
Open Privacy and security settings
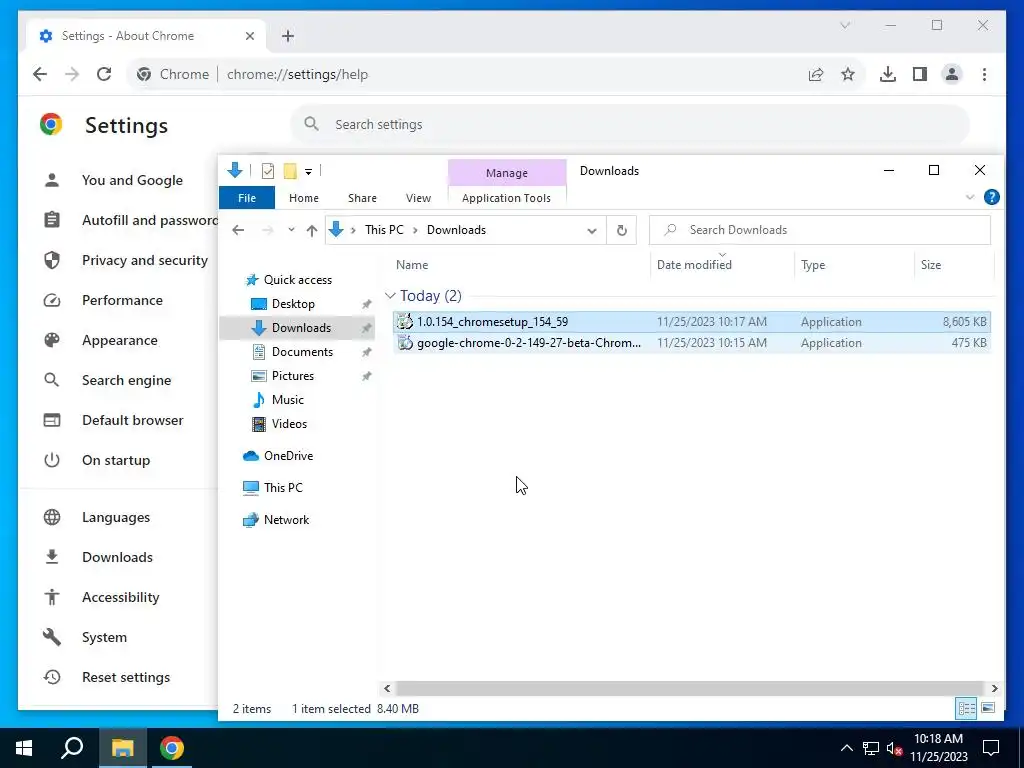point(144,260)
